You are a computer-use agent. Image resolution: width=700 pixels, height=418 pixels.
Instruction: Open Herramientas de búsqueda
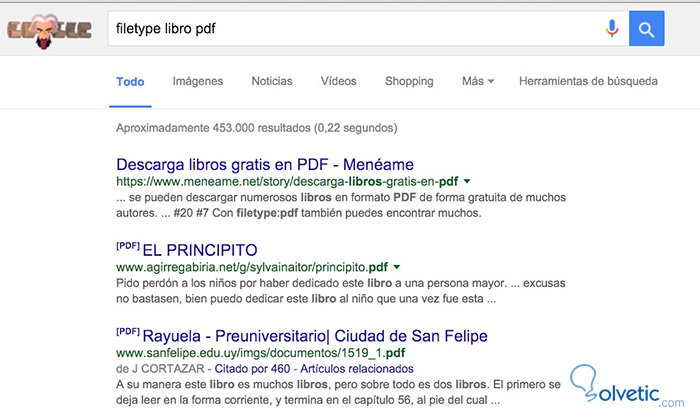click(588, 81)
